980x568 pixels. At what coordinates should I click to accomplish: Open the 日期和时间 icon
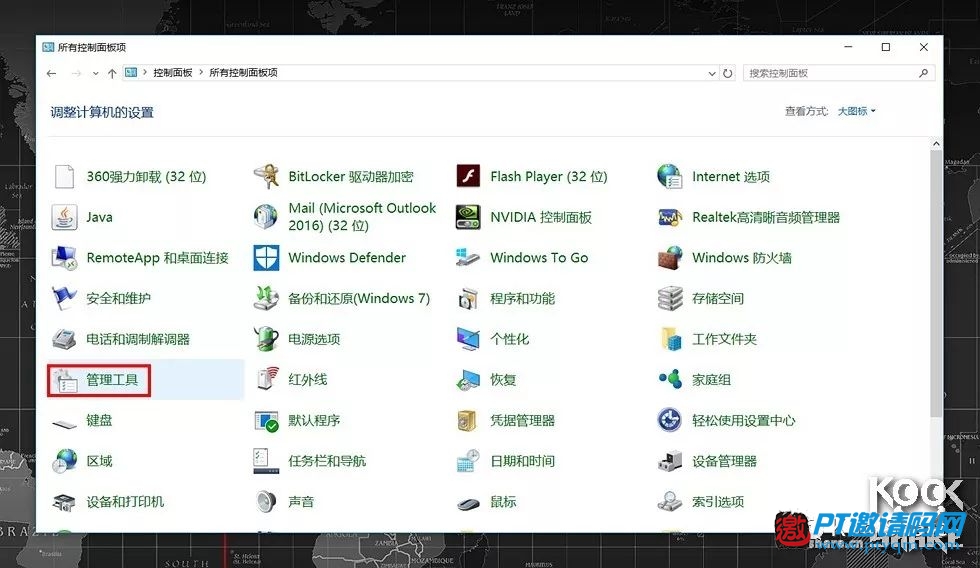pos(468,461)
